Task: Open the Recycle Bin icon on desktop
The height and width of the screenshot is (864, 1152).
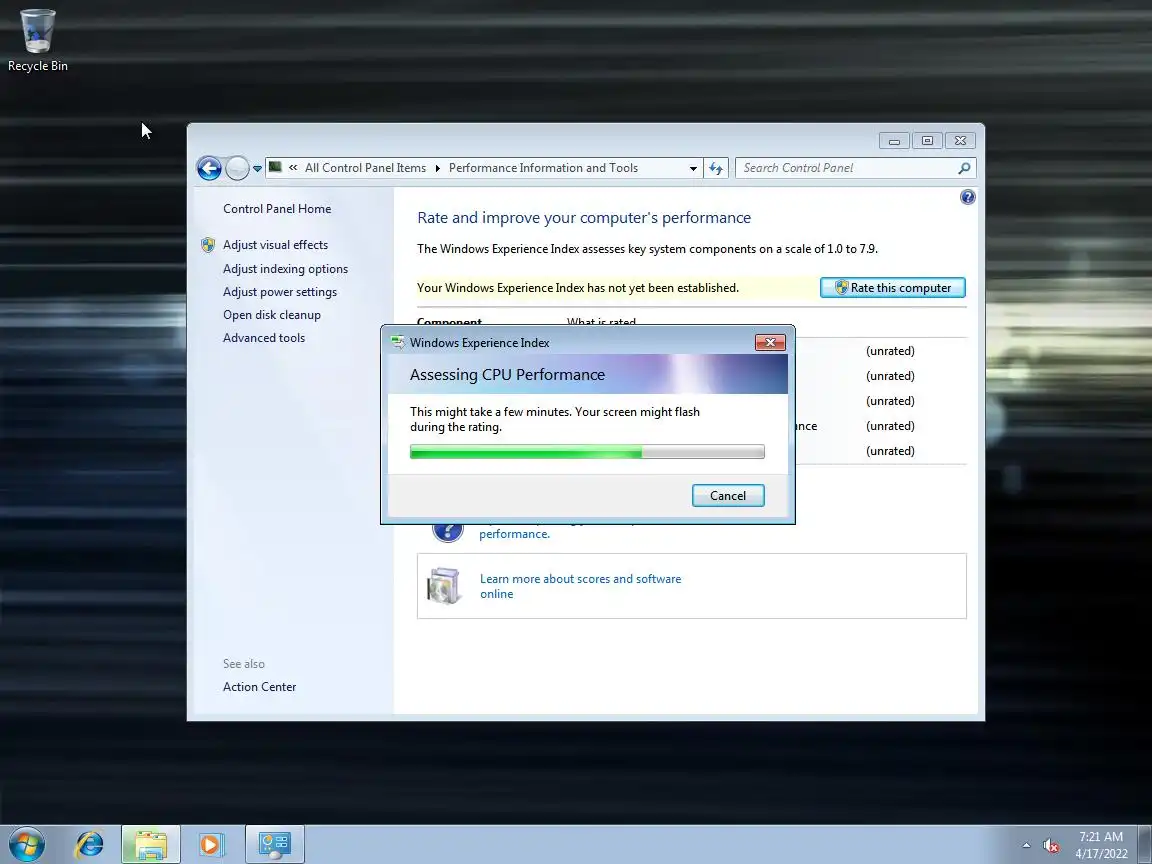Action: tap(37, 40)
